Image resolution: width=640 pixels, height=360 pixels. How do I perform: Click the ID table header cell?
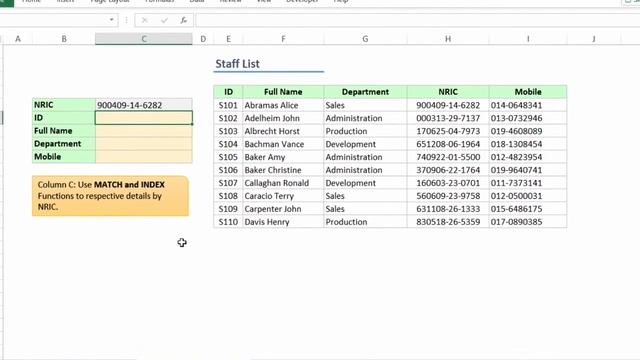[228, 92]
